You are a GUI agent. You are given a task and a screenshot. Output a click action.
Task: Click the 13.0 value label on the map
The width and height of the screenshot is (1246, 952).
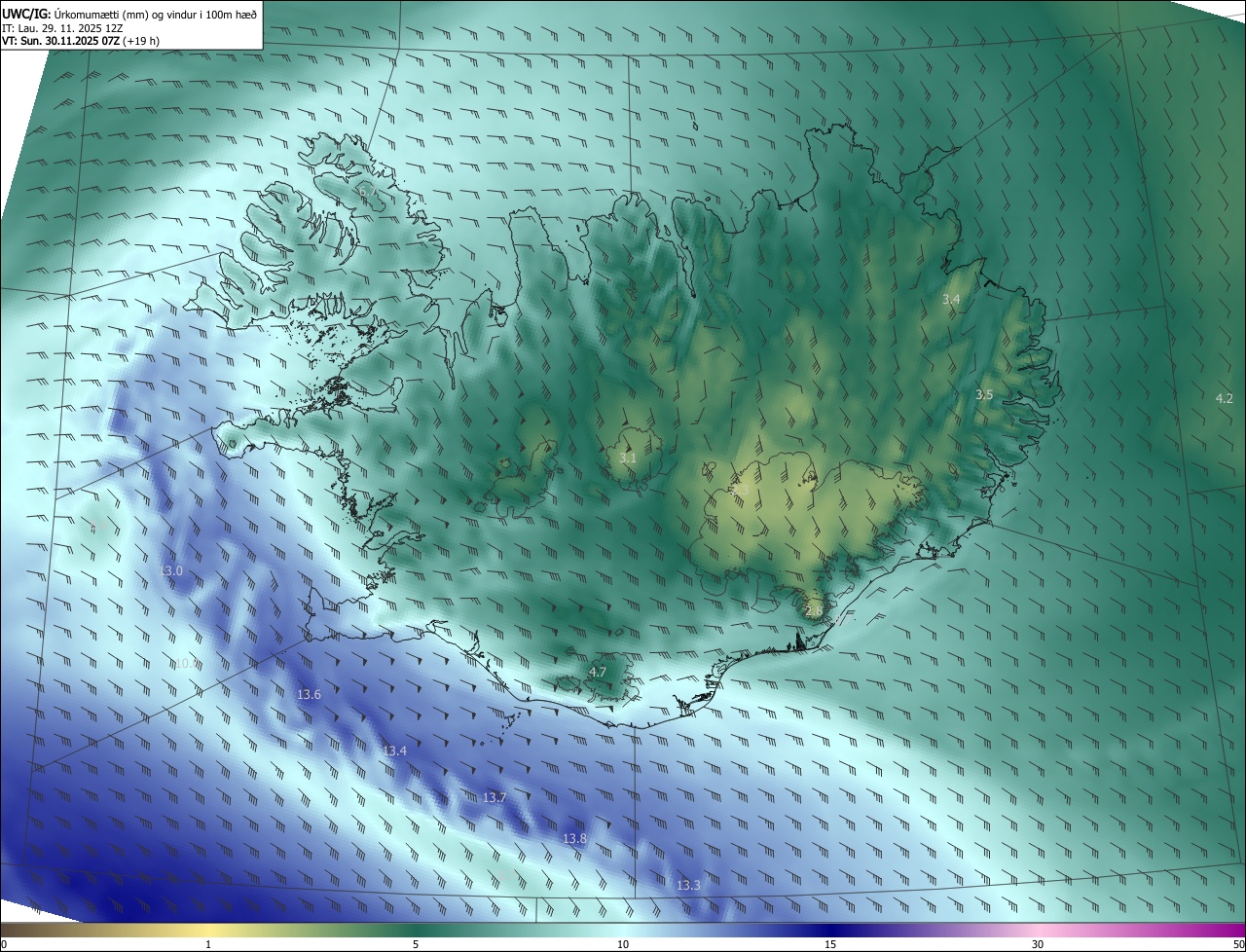click(170, 570)
